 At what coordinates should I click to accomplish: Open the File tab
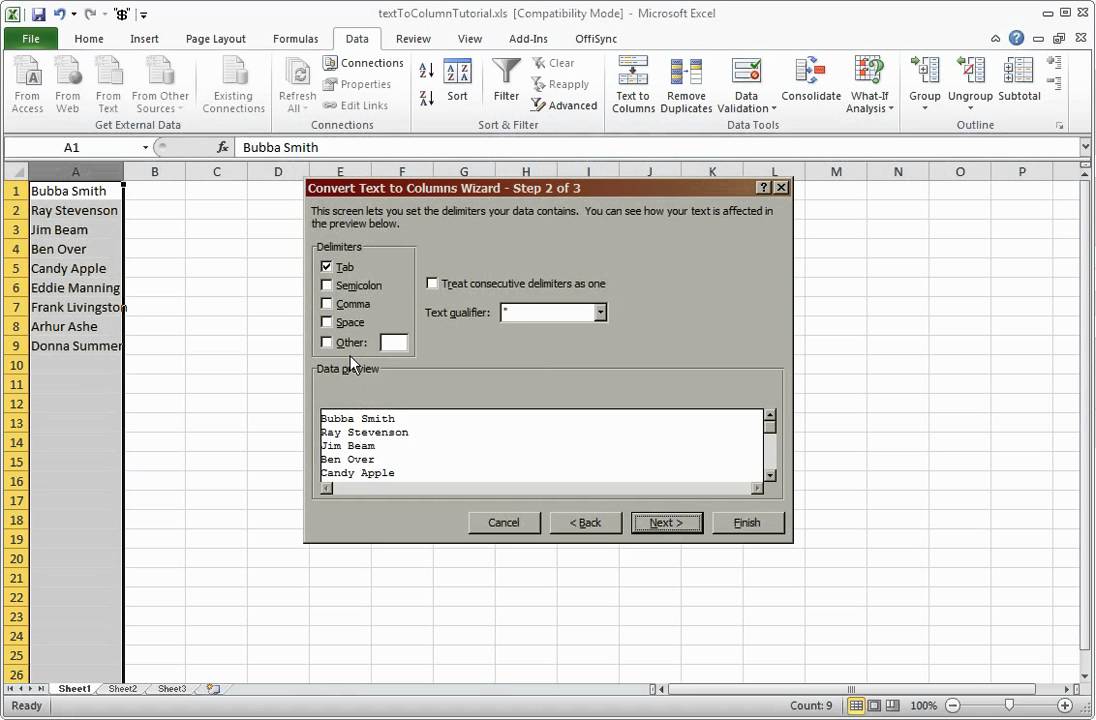pos(31,38)
